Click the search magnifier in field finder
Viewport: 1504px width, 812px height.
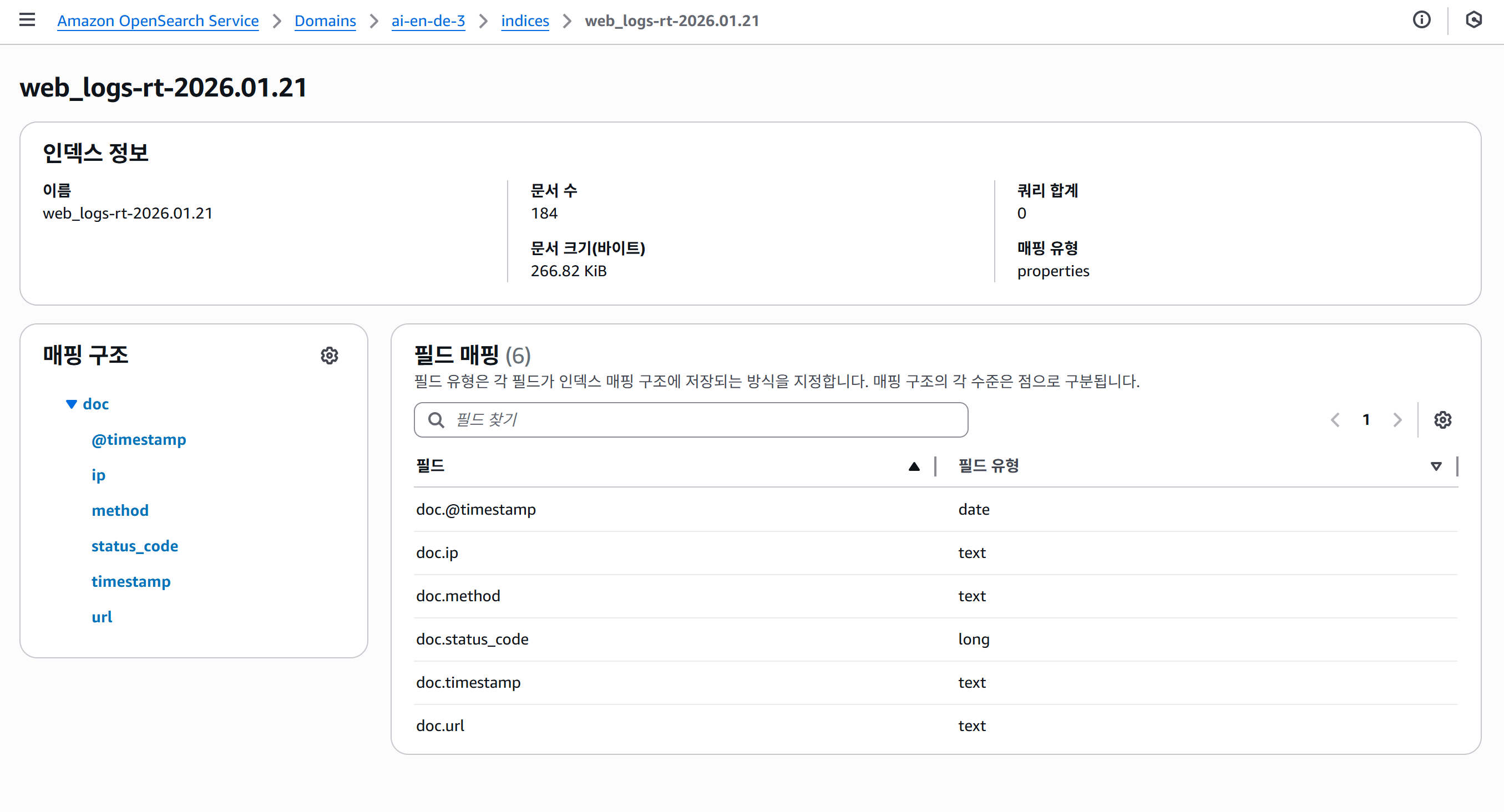[436, 420]
